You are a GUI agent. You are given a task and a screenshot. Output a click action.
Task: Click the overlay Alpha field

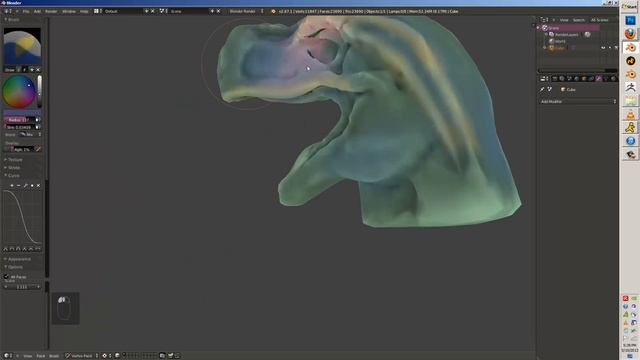tap(22, 149)
